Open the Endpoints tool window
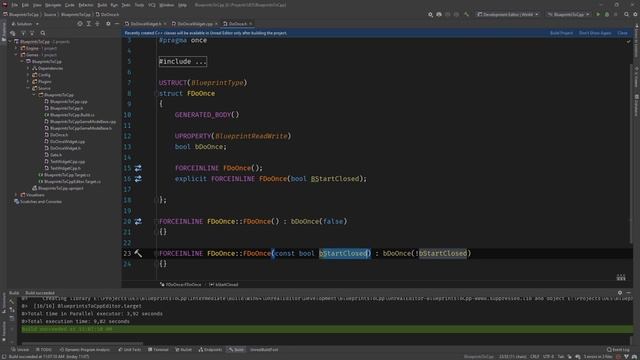This screenshot has height=360, width=640. (x=210, y=350)
